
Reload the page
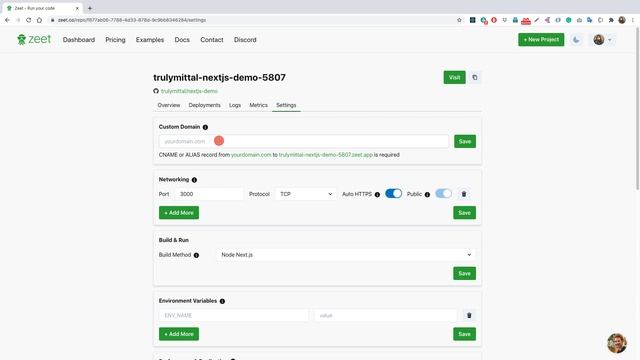(29, 20)
